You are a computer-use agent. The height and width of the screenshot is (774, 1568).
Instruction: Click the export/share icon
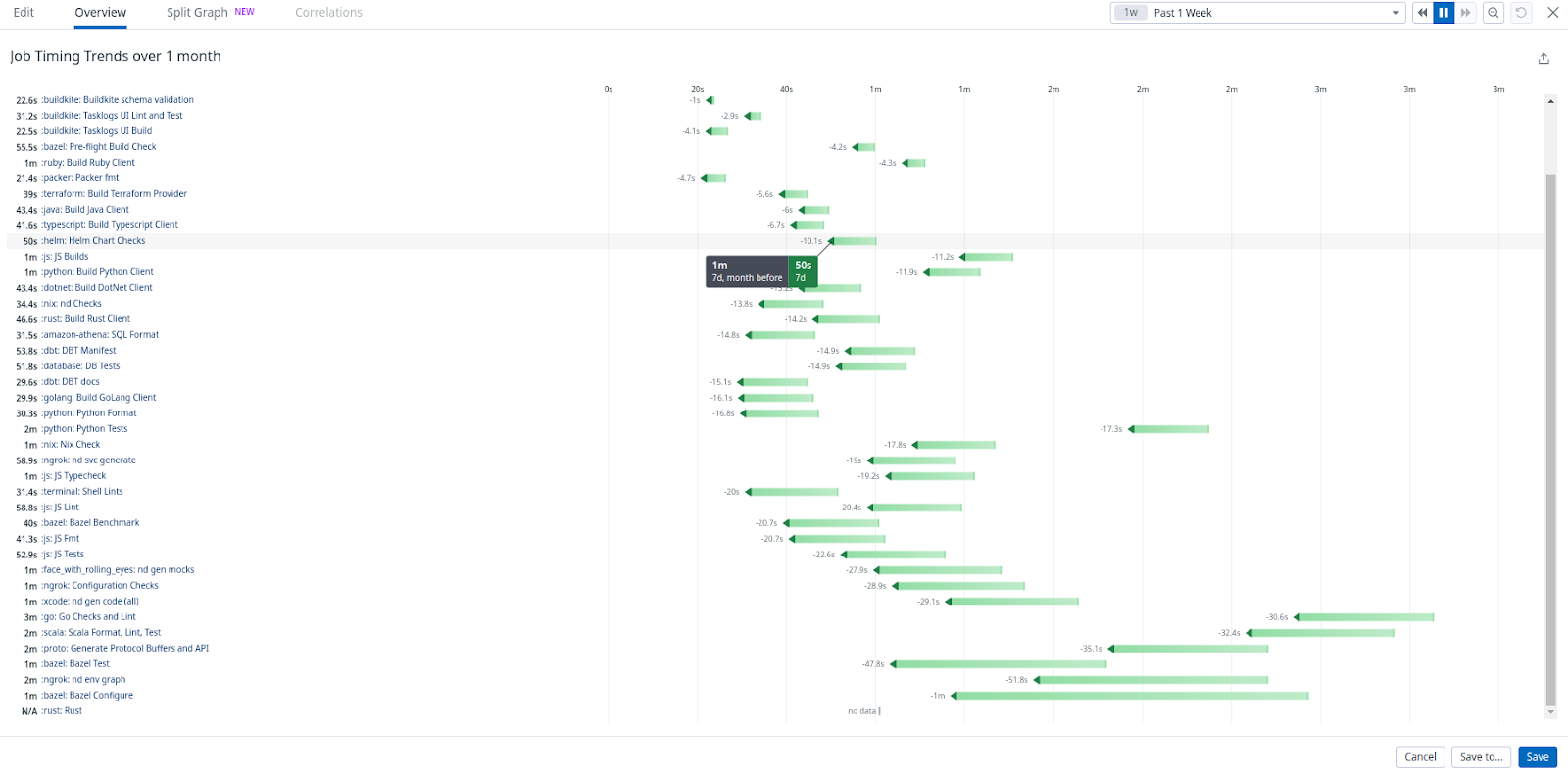click(1543, 59)
